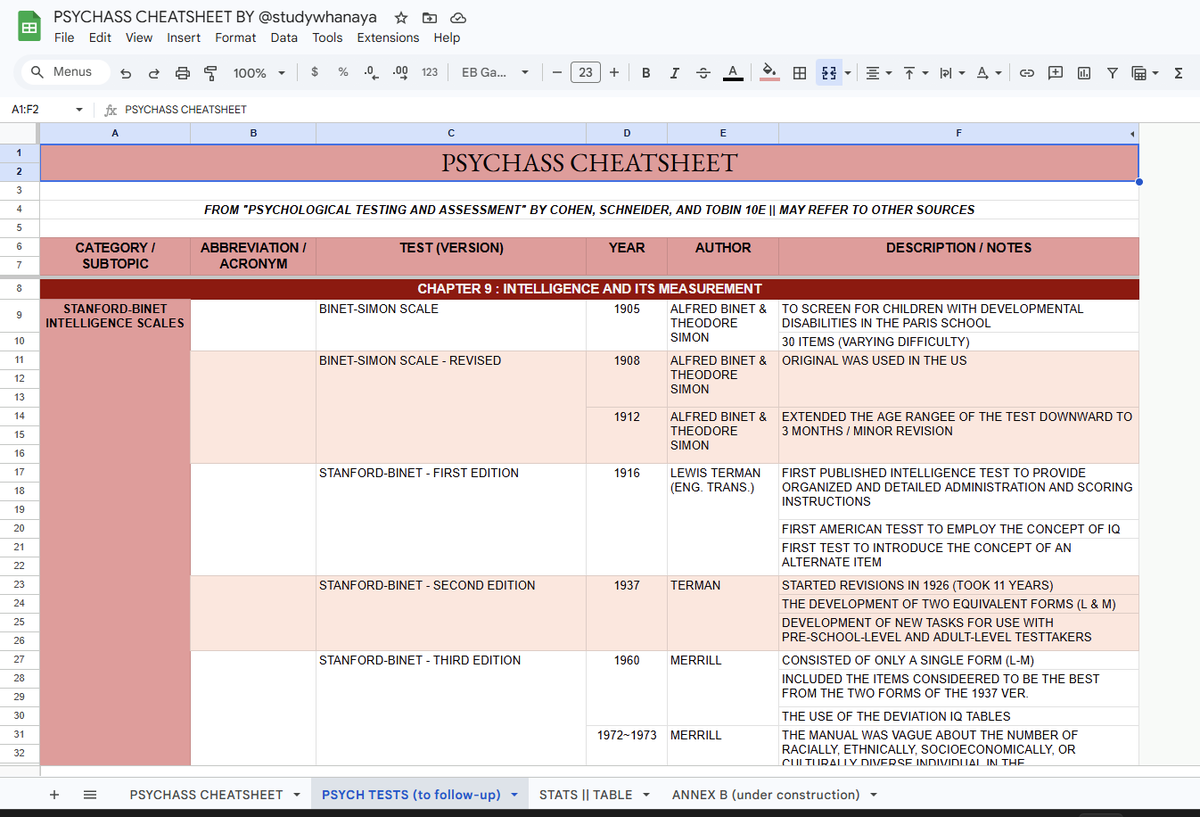Image resolution: width=1200 pixels, height=817 pixels.
Task: Toggle strikethrough formatting
Action: coord(703,72)
